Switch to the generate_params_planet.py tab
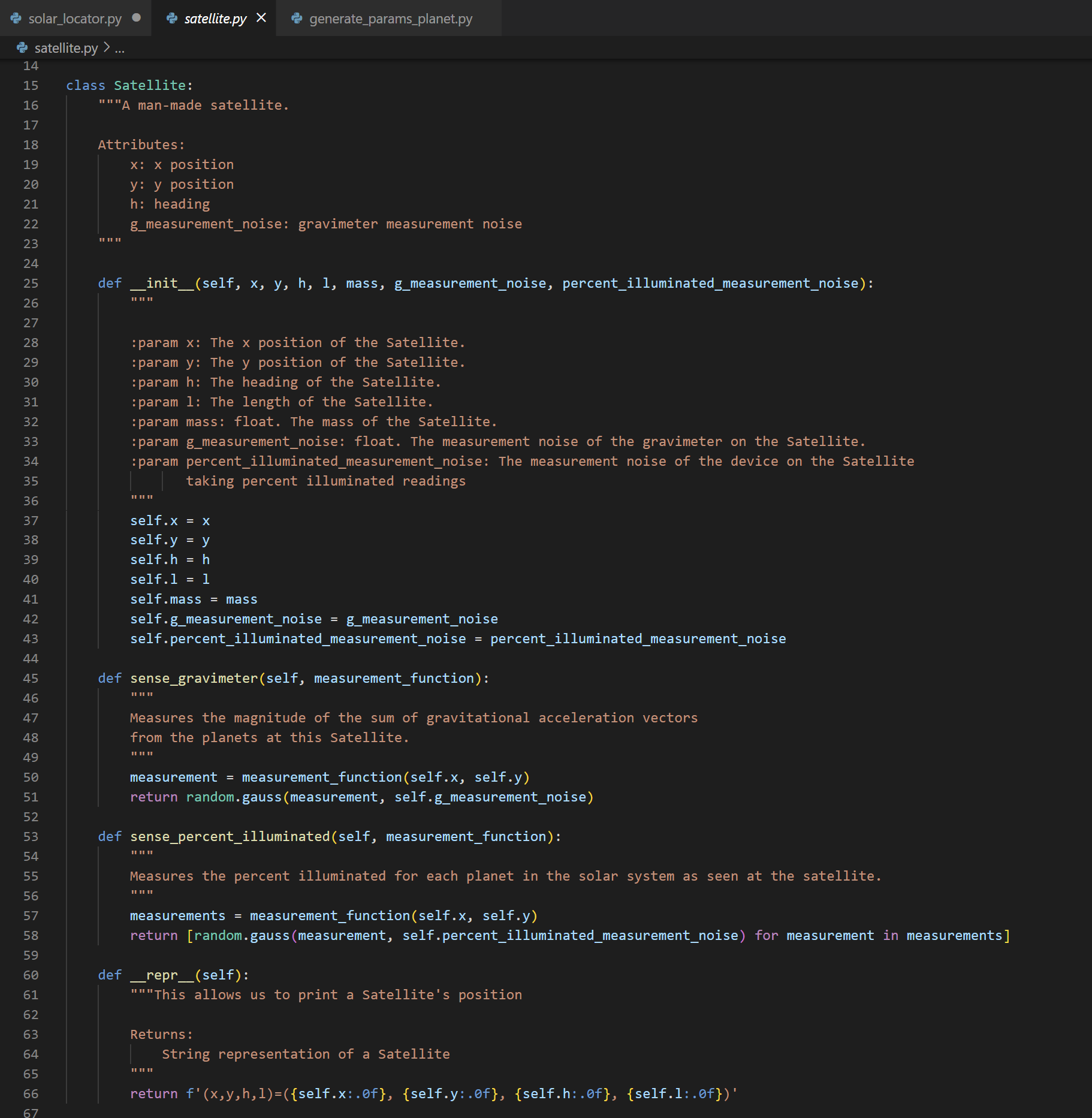 tap(390, 19)
